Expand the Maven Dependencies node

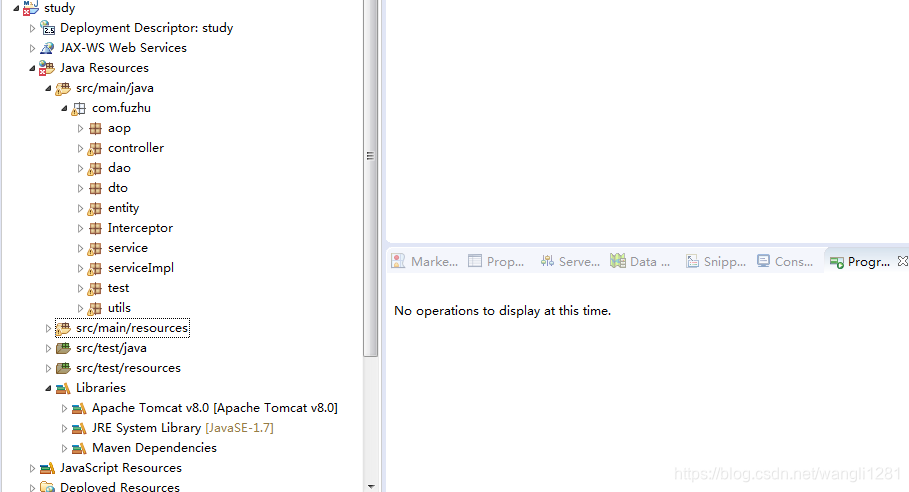coord(64,448)
